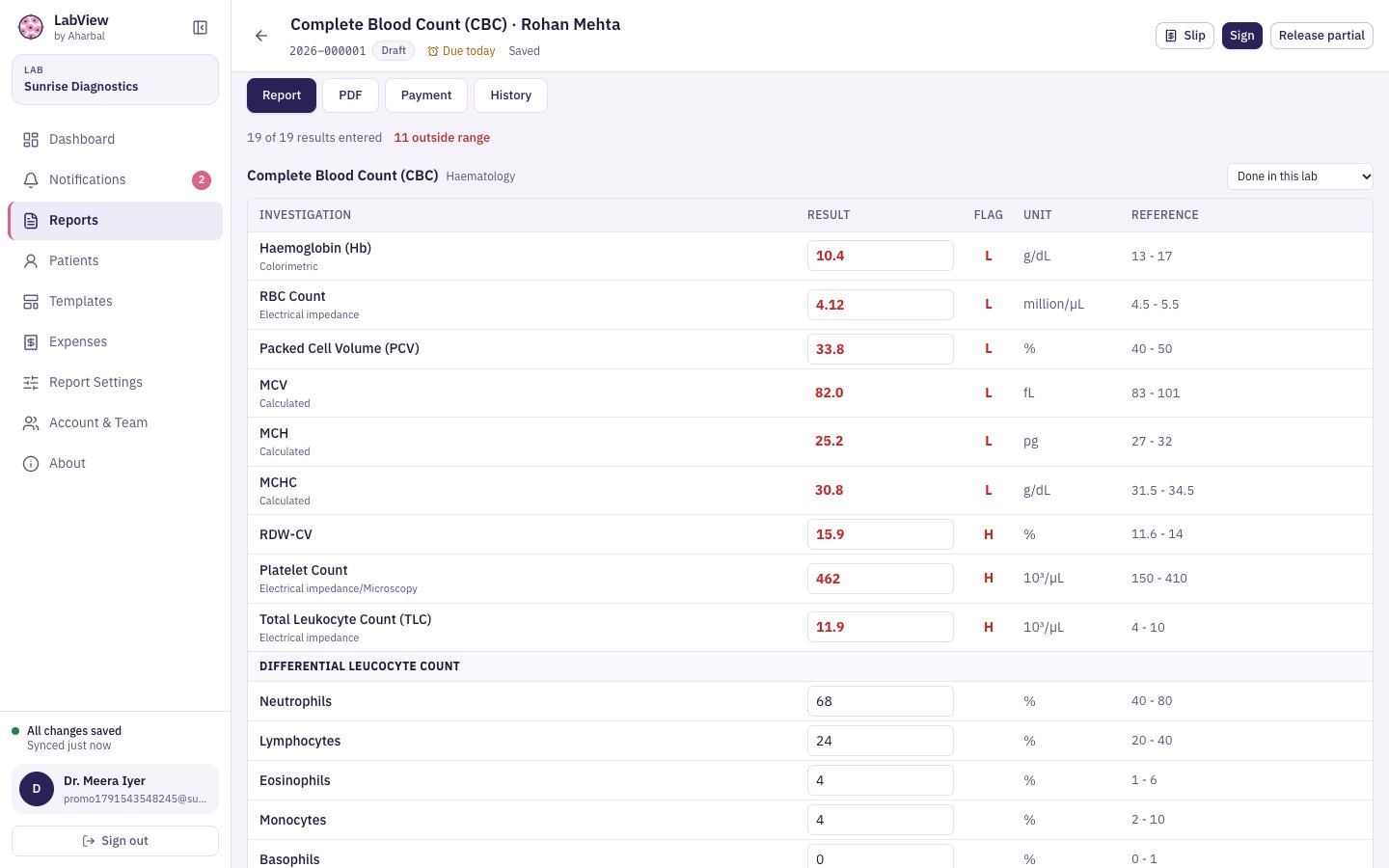The width and height of the screenshot is (1389, 868).
Task: Open Dashboard from the sidebar
Action: [x=115, y=140]
